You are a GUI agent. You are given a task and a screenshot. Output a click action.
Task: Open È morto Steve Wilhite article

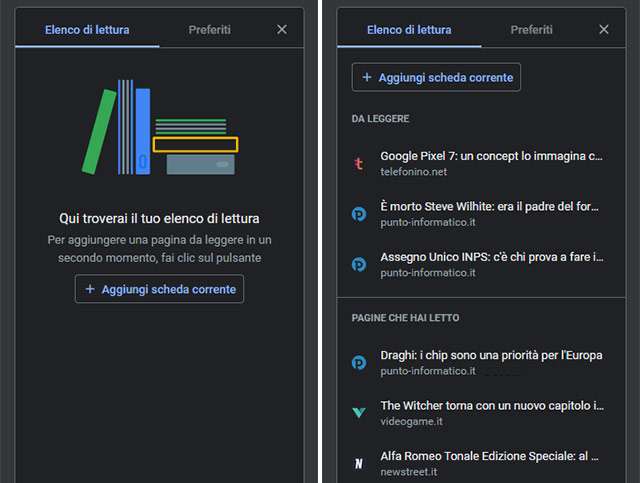(481, 214)
